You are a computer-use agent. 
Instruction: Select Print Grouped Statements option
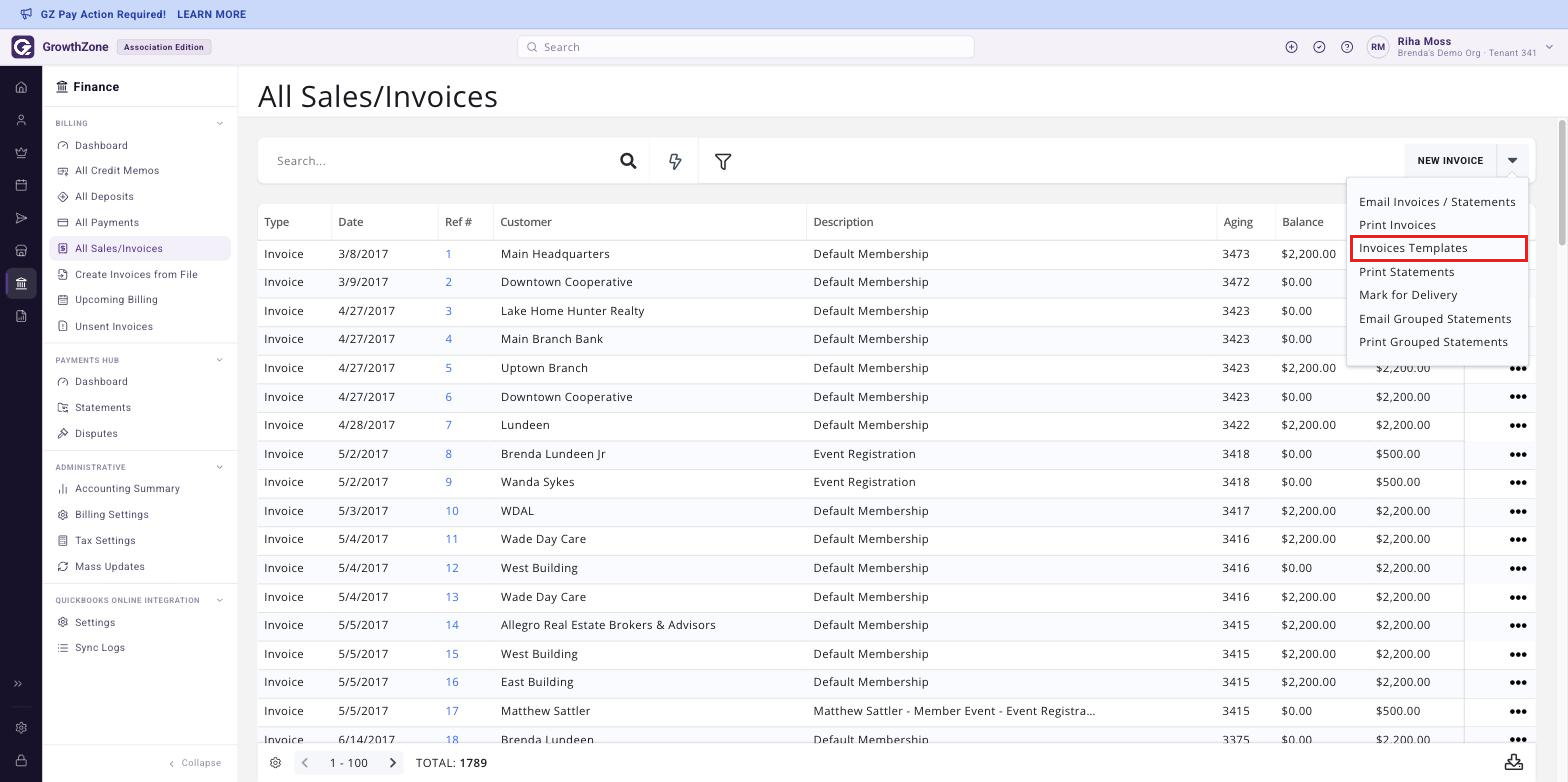(x=1433, y=342)
